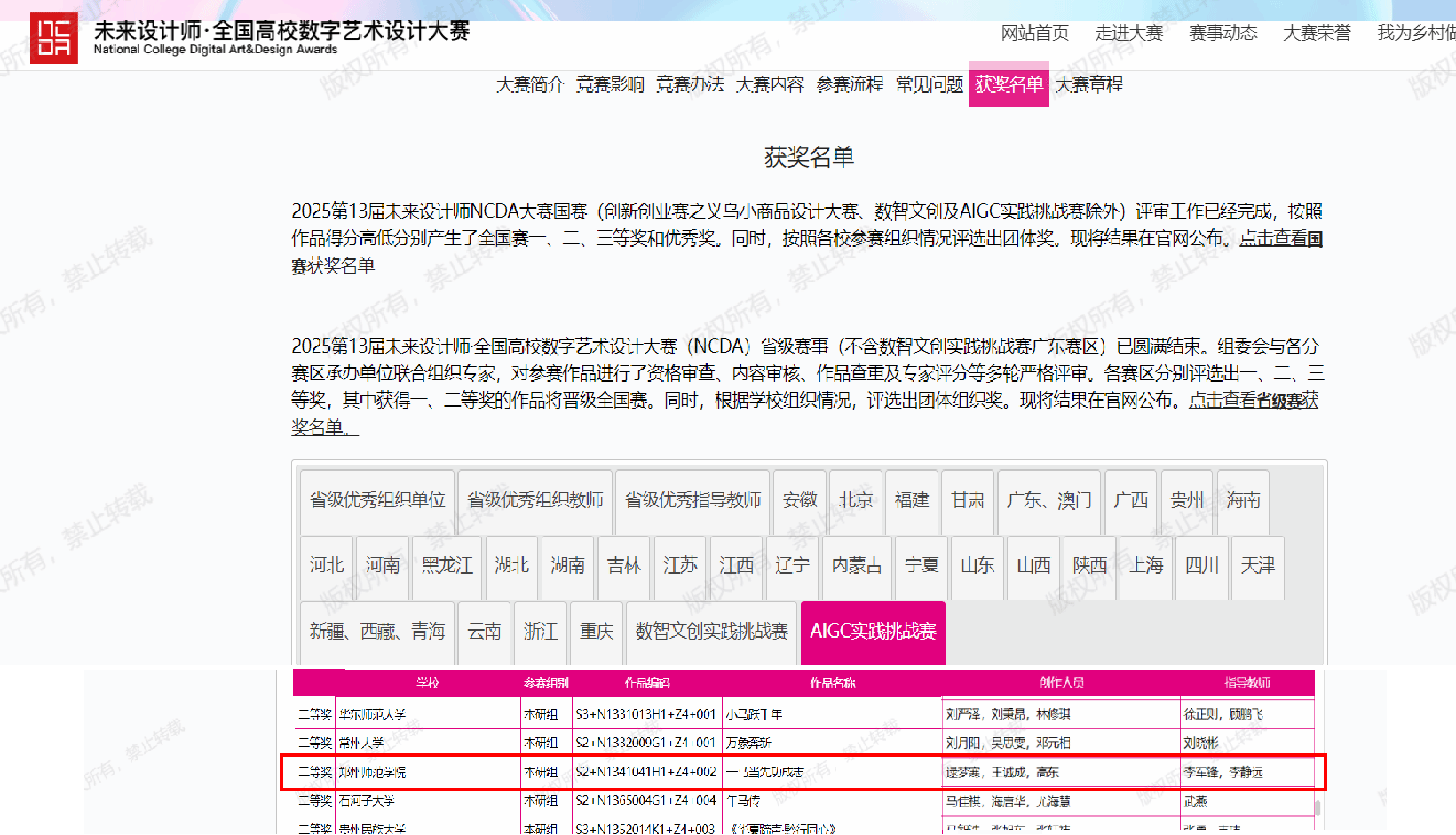The image size is (1456, 835).
Task: Switch to the 大赛简介 sub-menu tab
Action: [x=529, y=84]
